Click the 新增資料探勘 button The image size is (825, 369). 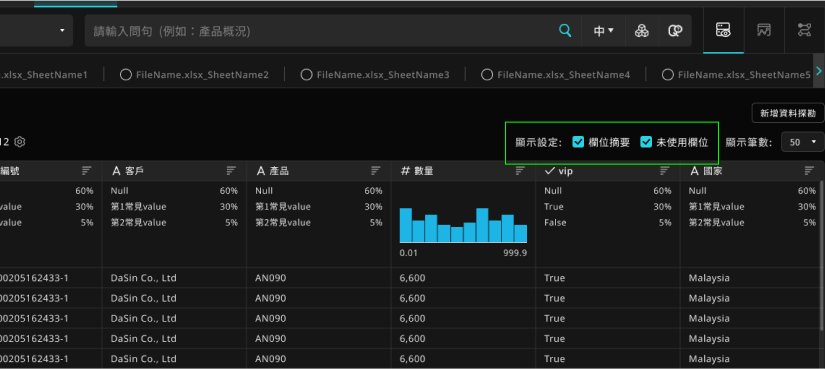point(788,113)
